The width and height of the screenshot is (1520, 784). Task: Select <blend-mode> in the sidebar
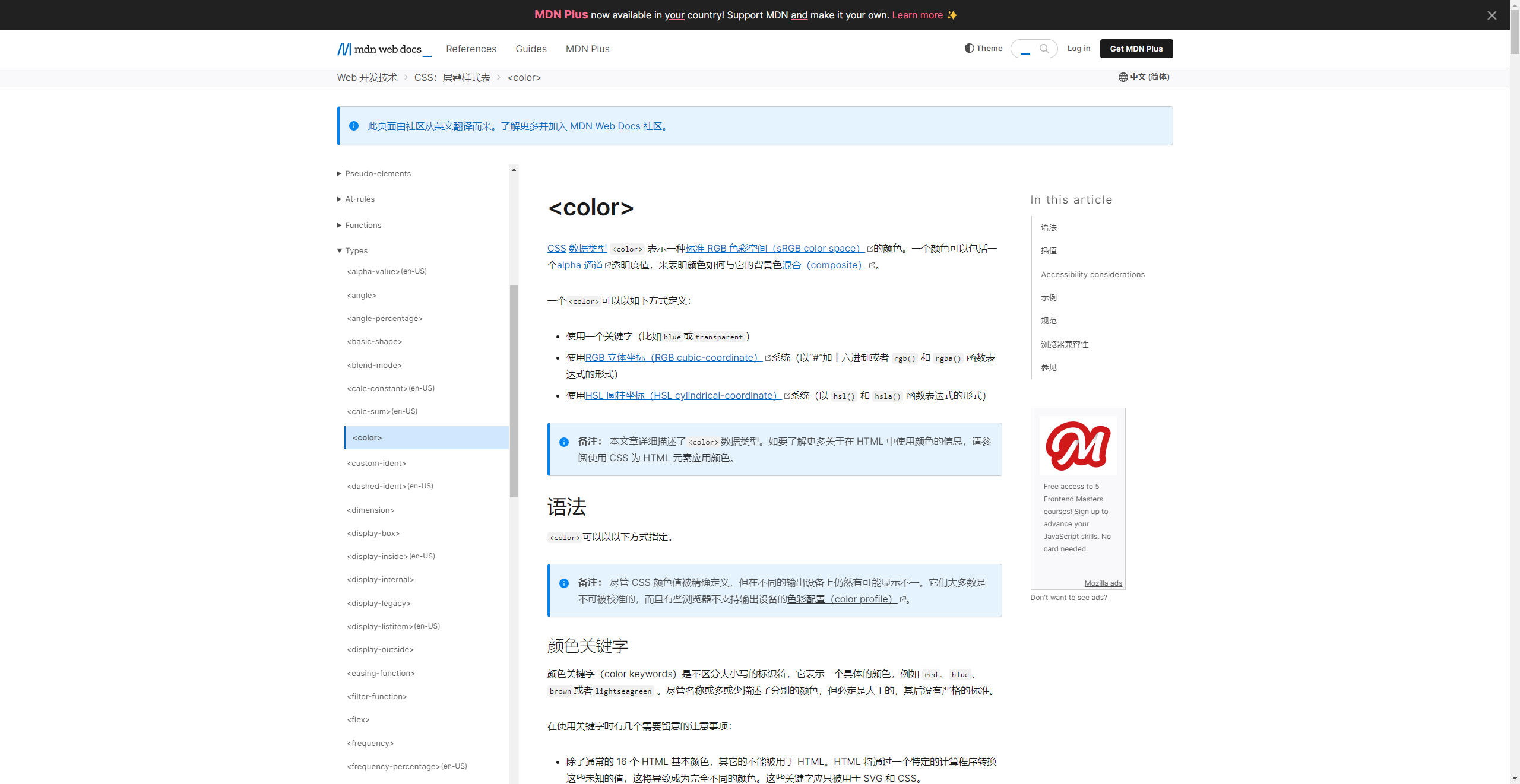(x=374, y=366)
